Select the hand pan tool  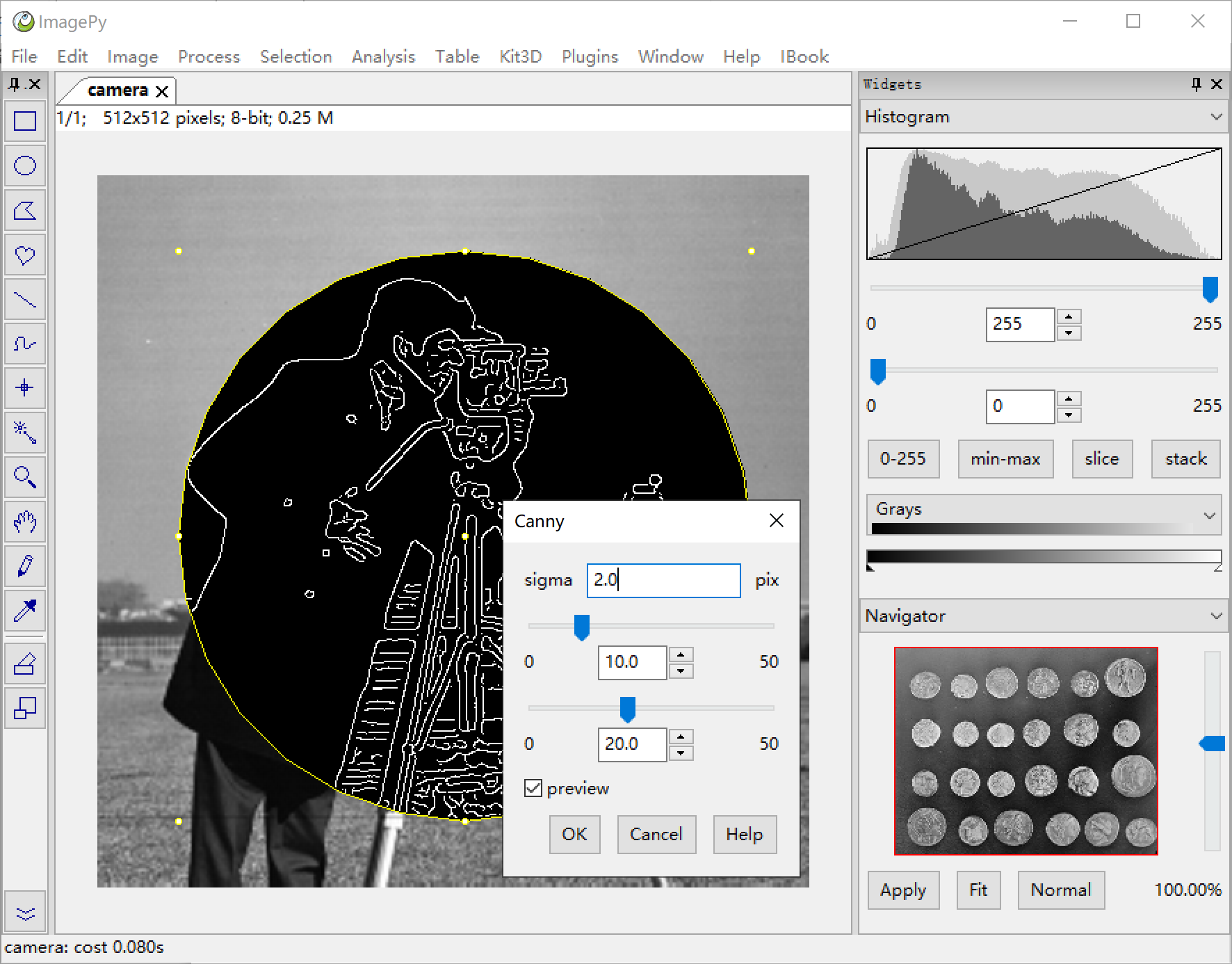point(25,522)
